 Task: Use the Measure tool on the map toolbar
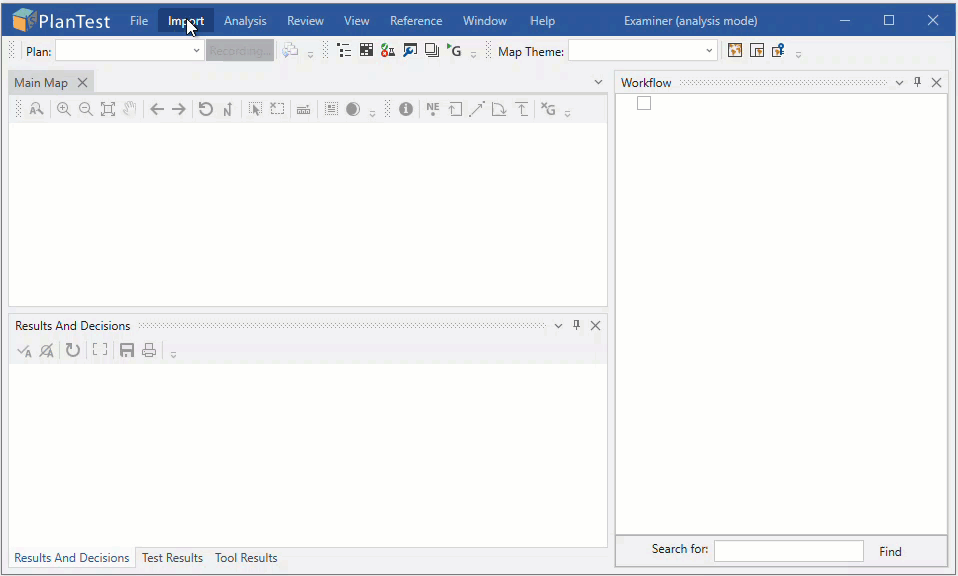tap(304, 108)
